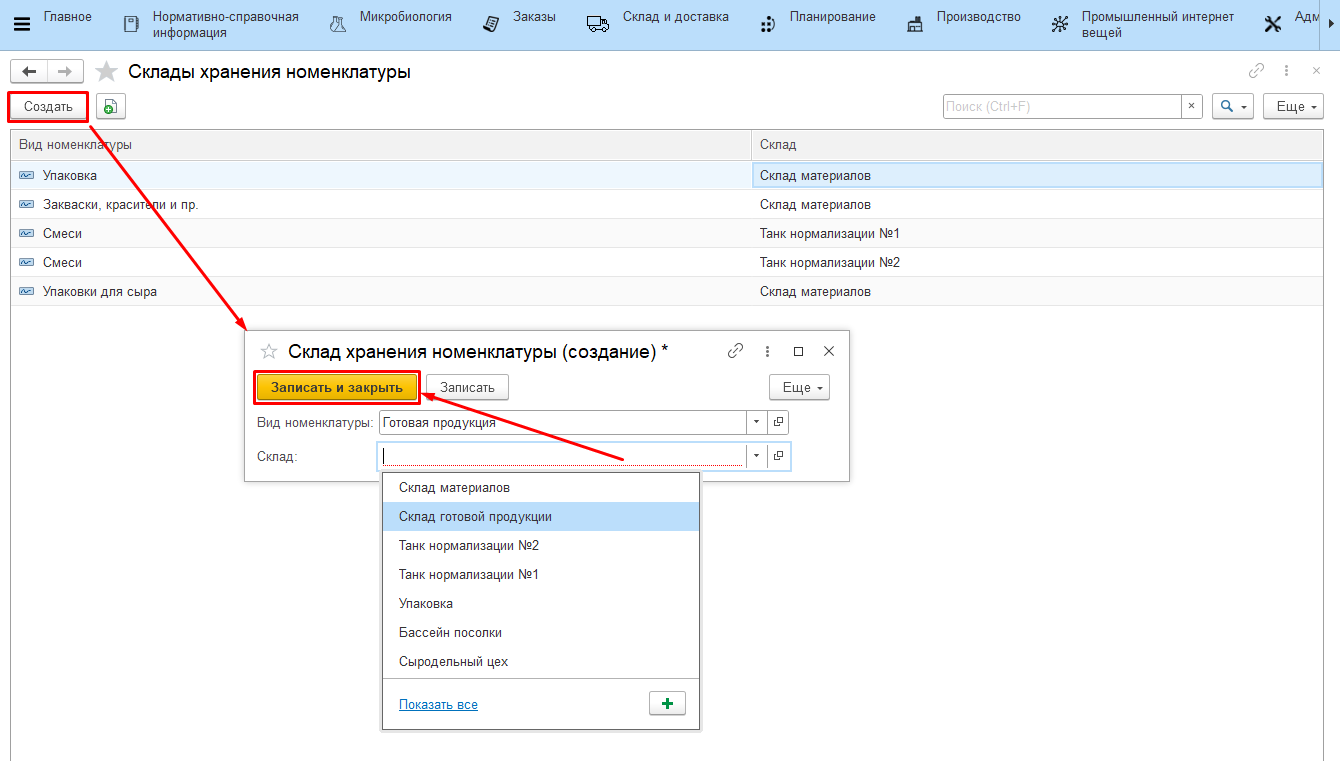Click the copy-create icon next to Создать
This screenshot has height=761, width=1340.
(110, 107)
